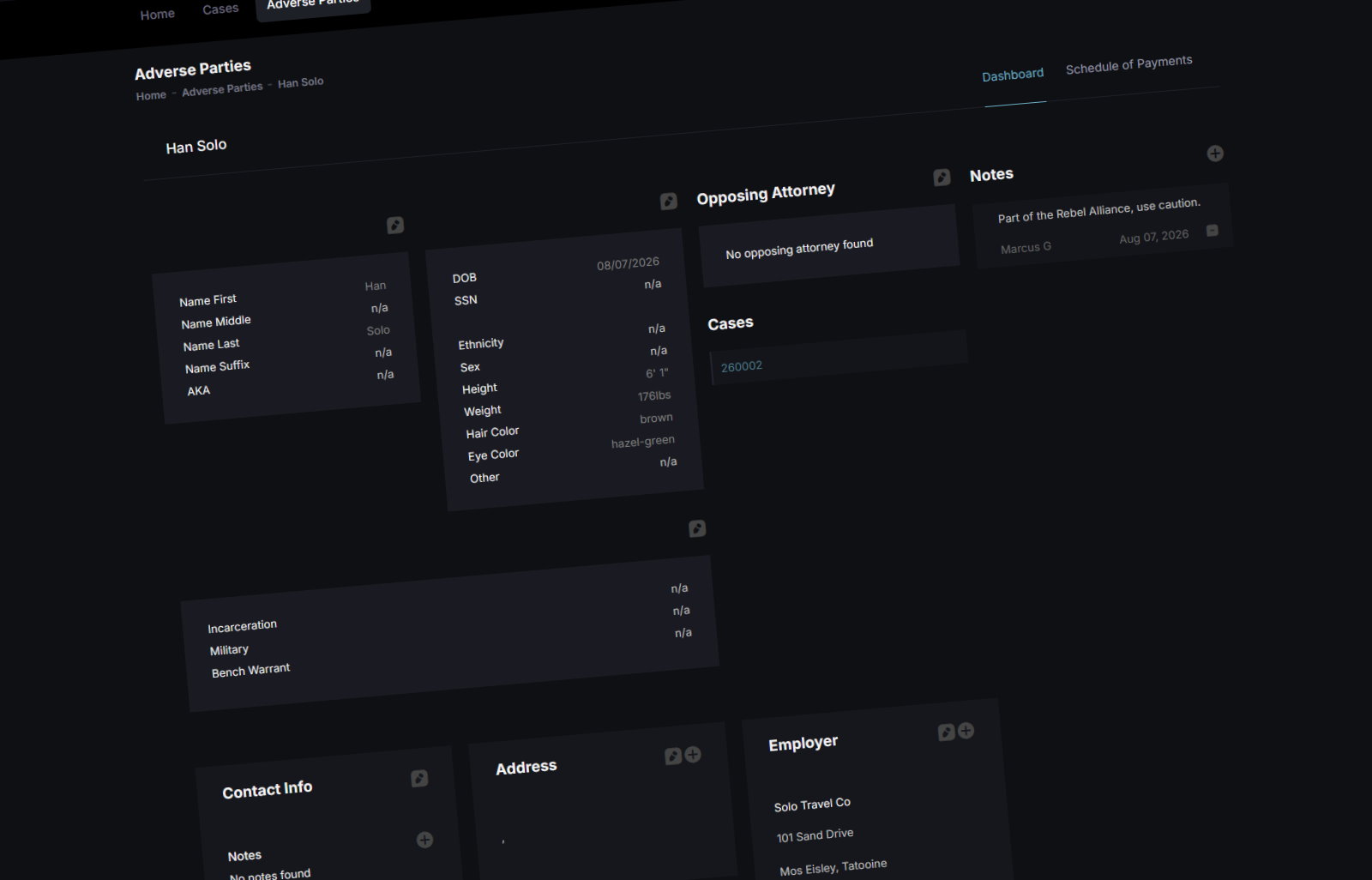
Task: Add a note inside the Contact Info card
Action: 424,840
